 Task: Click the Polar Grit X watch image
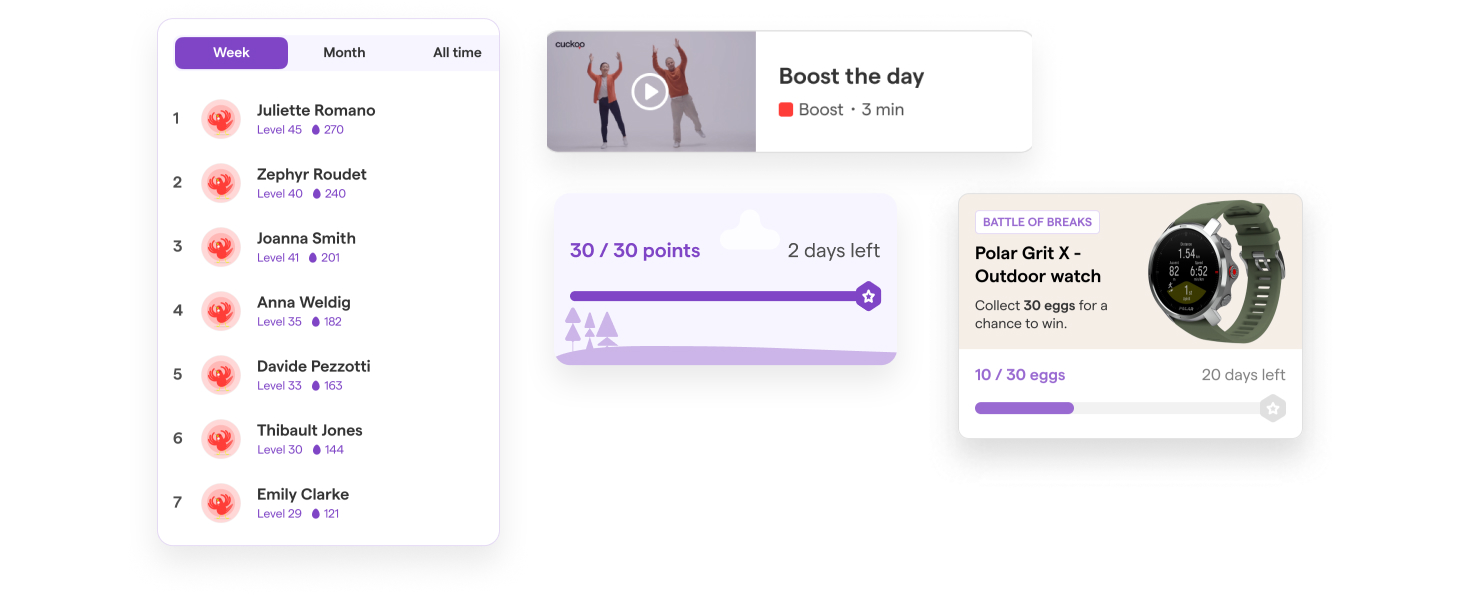pyautogui.click(x=1214, y=272)
